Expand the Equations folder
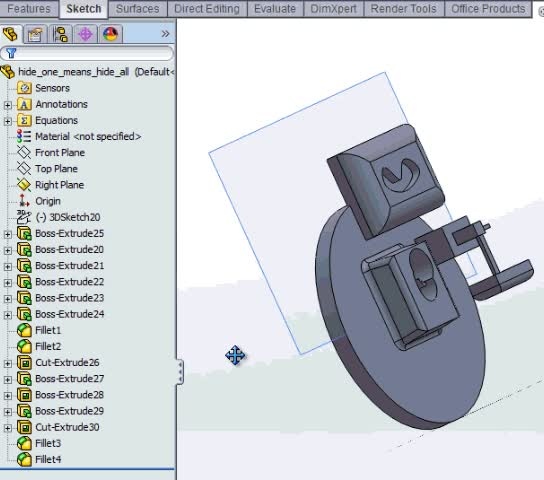Viewport: 544px width, 480px height. [x=8, y=121]
